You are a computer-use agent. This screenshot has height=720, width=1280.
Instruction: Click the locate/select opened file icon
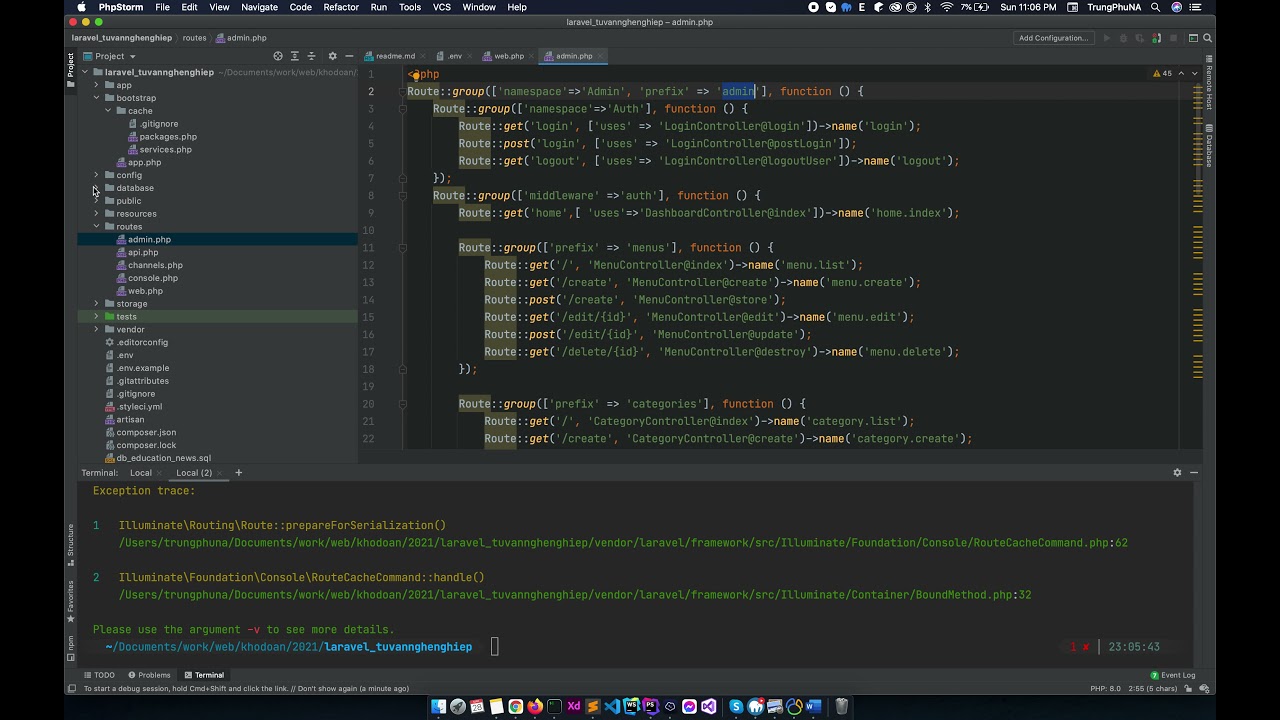click(278, 56)
